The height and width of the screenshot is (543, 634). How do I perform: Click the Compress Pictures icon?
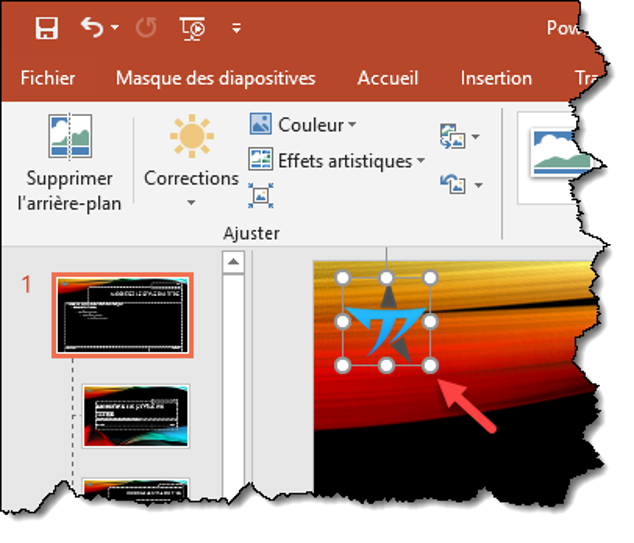(x=261, y=195)
